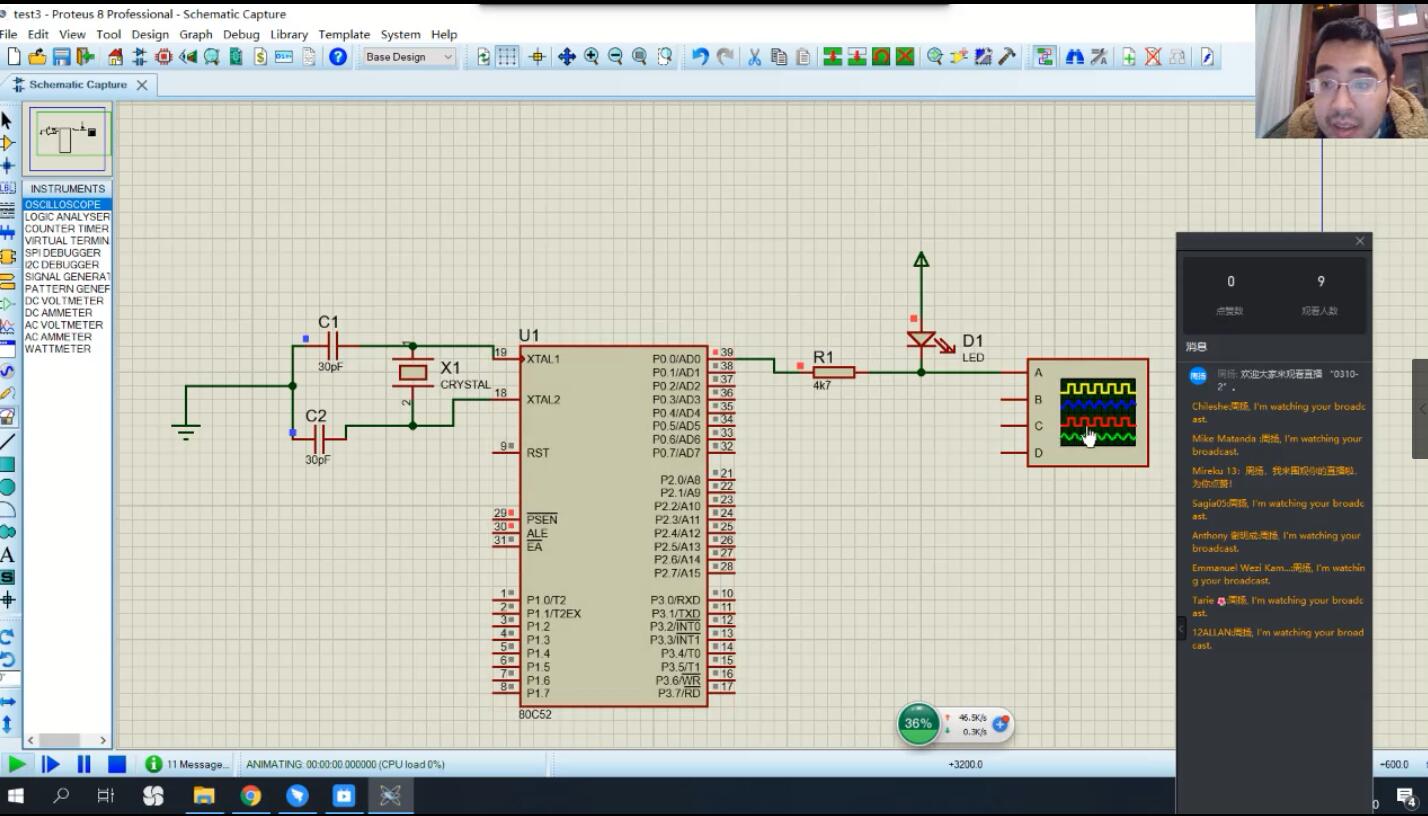Toggle the wire autorouter button
Image resolution: width=1428 pixels, height=816 pixels.
1044,57
